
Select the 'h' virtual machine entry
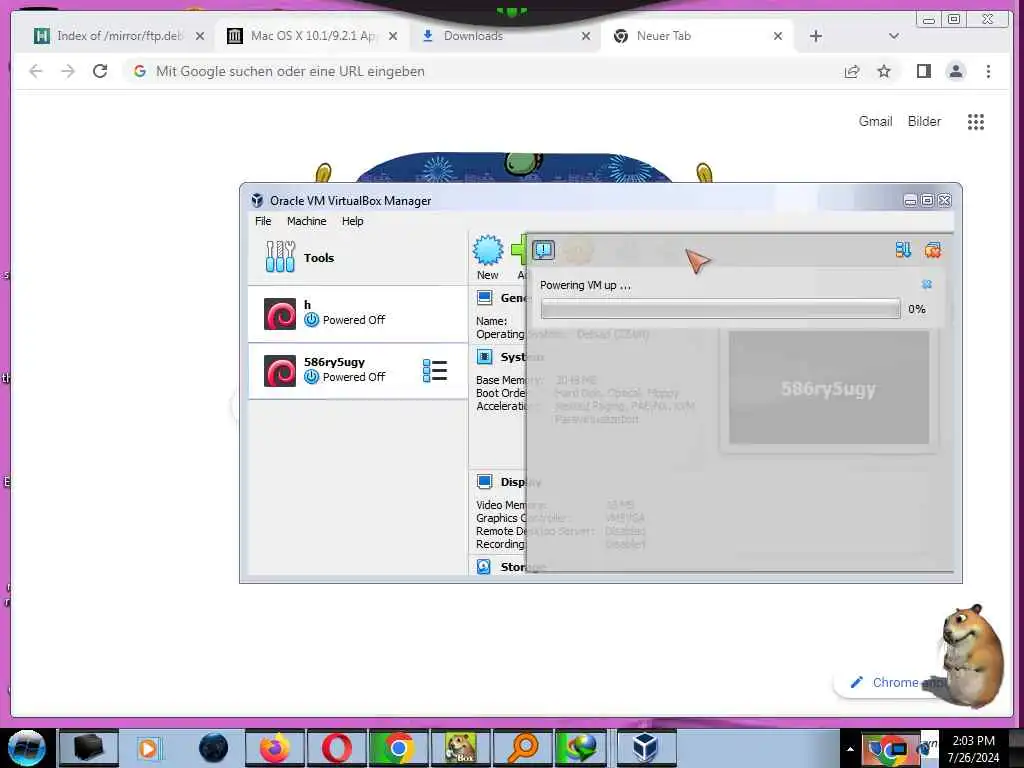click(358, 313)
